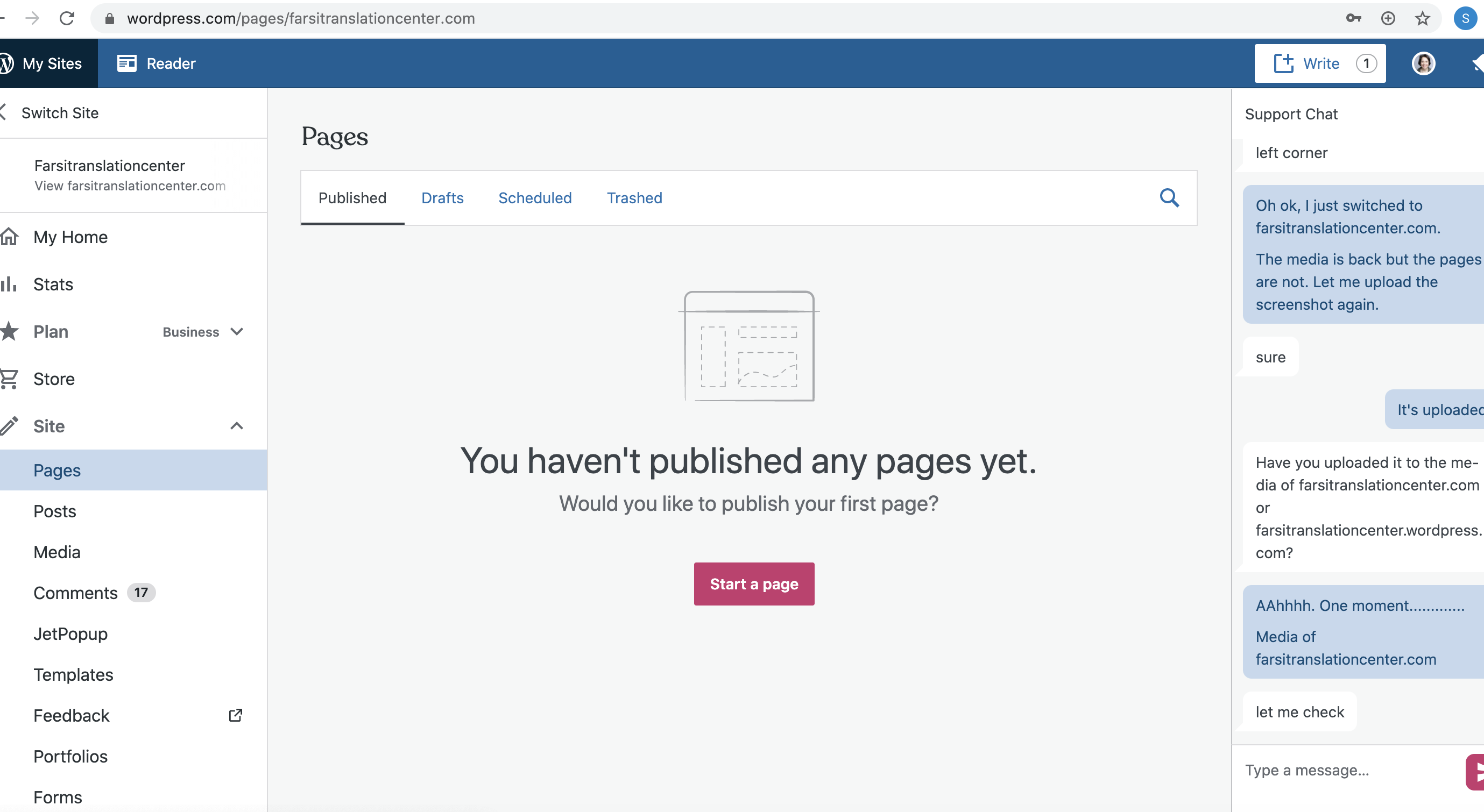The width and height of the screenshot is (1484, 812).
Task: Click the Stats bar chart icon
Action: pyautogui.click(x=9, y=284)
